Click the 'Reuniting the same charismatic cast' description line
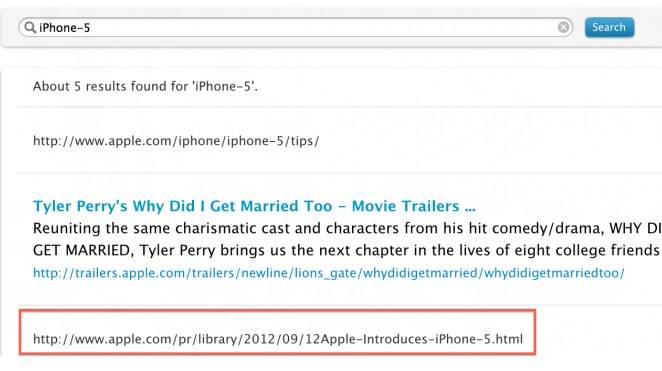 347,228
